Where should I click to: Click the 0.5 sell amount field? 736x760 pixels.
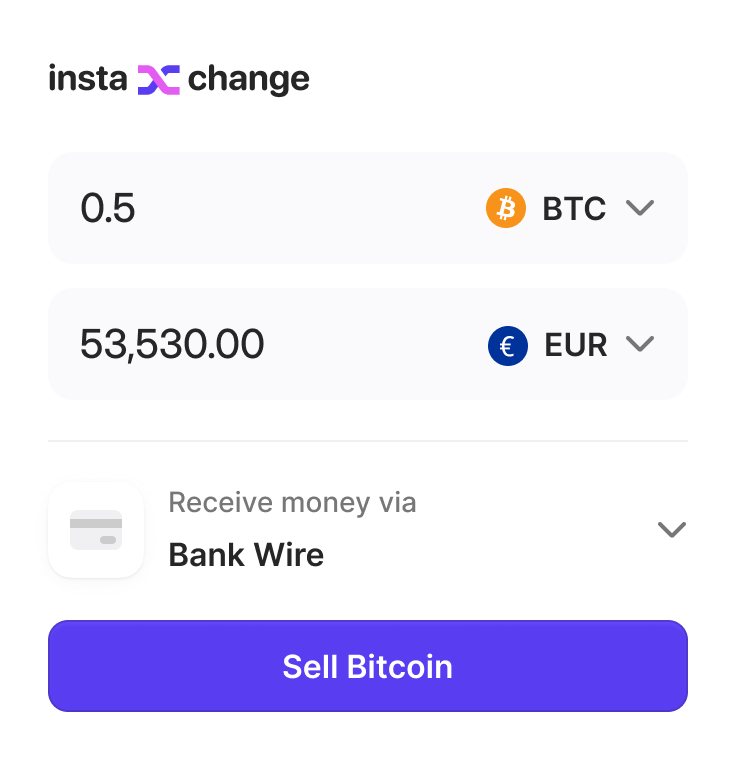click(x=108, y=208)
